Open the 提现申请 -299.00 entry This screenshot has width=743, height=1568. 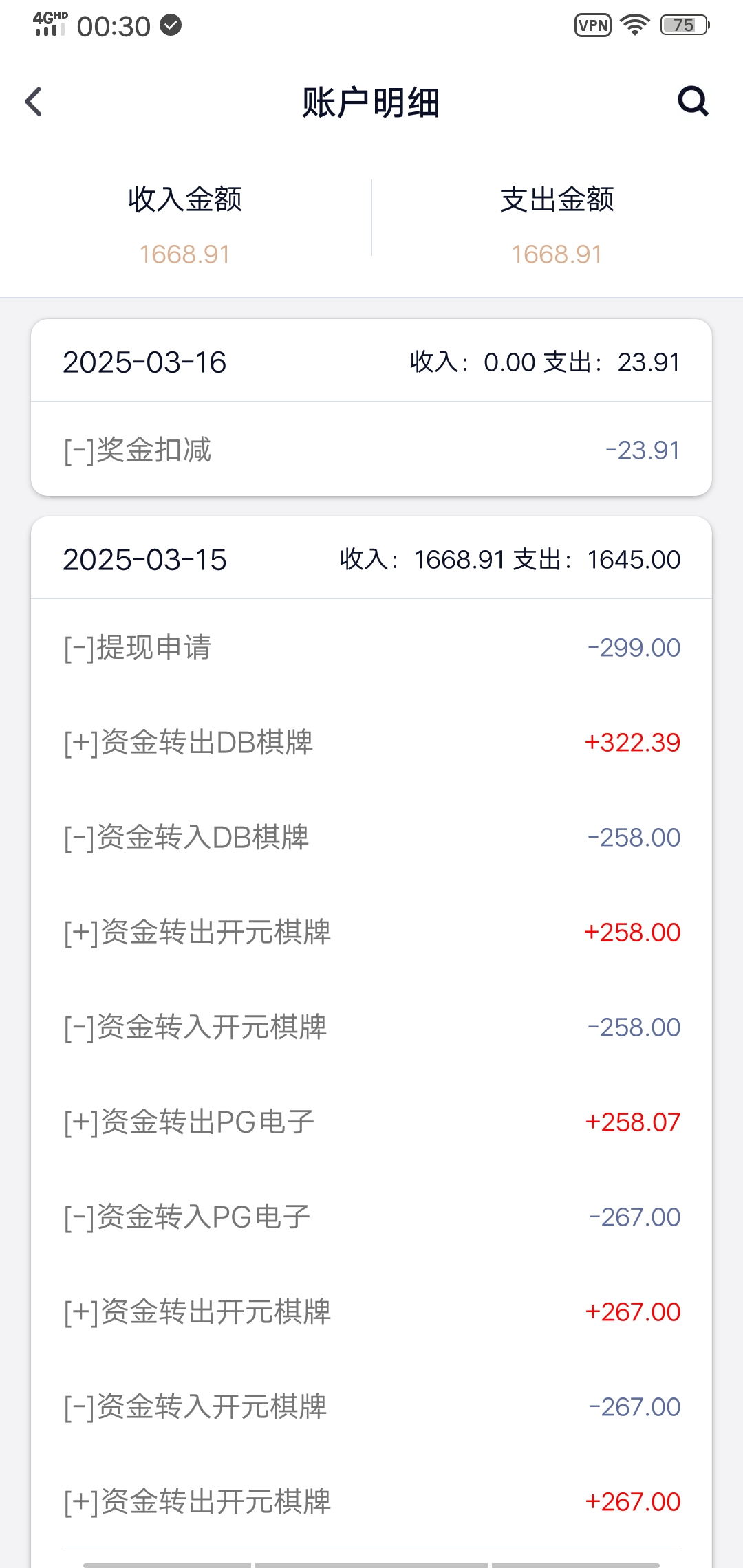point(371,648)
